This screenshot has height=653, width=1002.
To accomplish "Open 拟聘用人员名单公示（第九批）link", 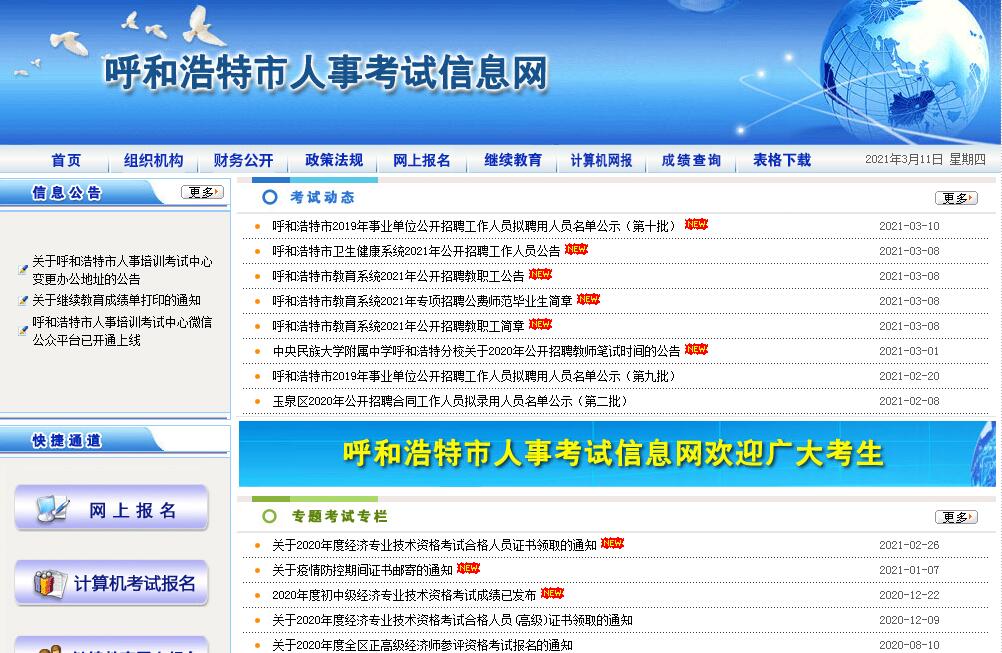I will [474, 376].
